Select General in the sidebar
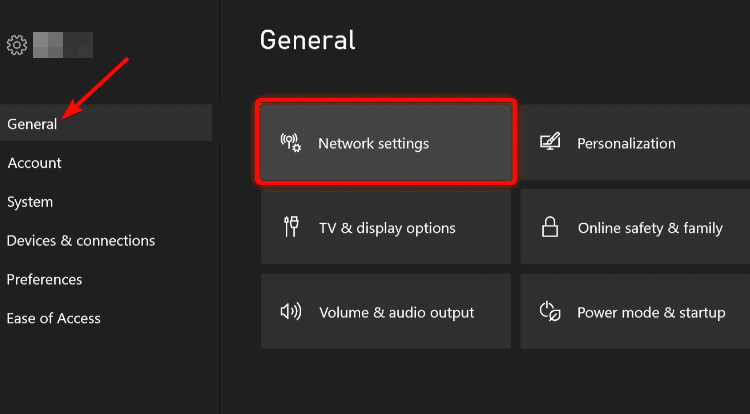Image resolution: width=750 pixels, height=414 pixels. (x=32, y=124)
